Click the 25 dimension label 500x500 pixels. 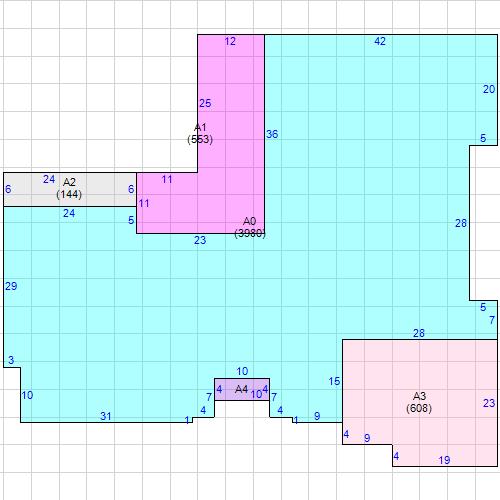click(x=205, y=103)
